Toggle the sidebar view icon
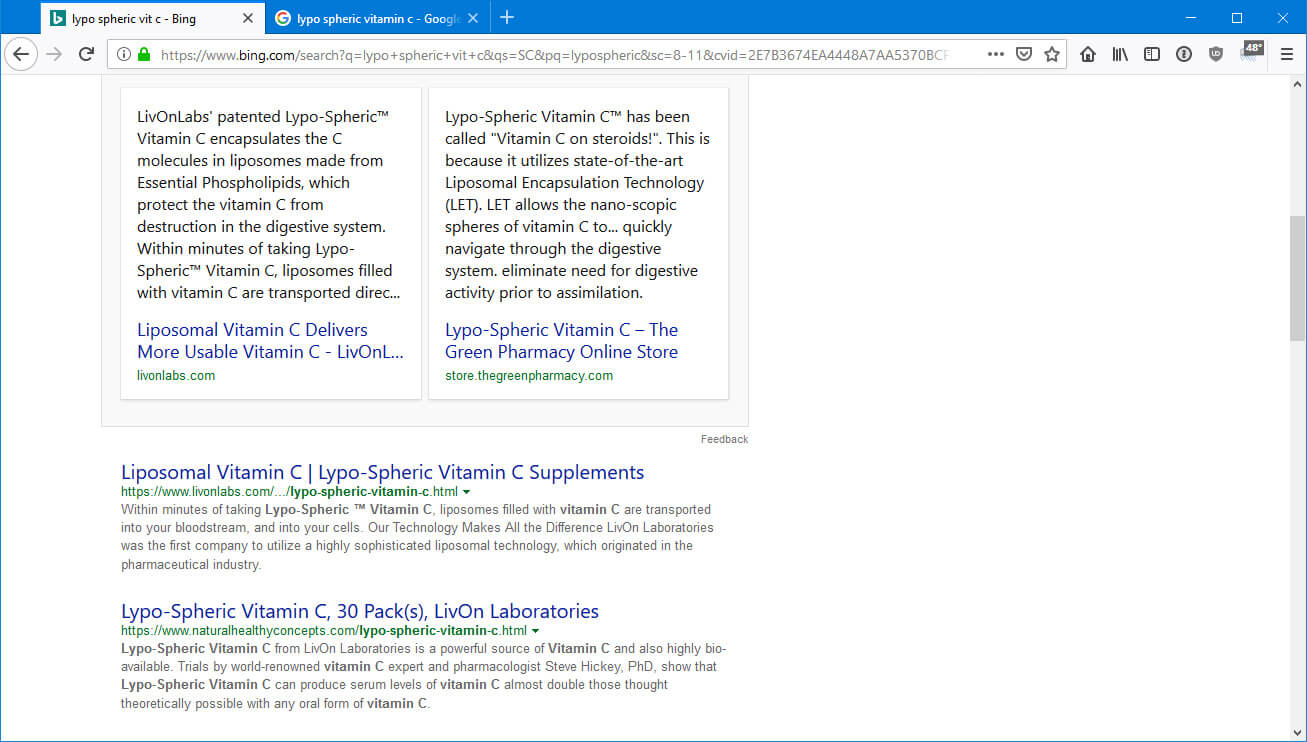The height and width of the screenshot is (742, 1307). (1152, 54)
